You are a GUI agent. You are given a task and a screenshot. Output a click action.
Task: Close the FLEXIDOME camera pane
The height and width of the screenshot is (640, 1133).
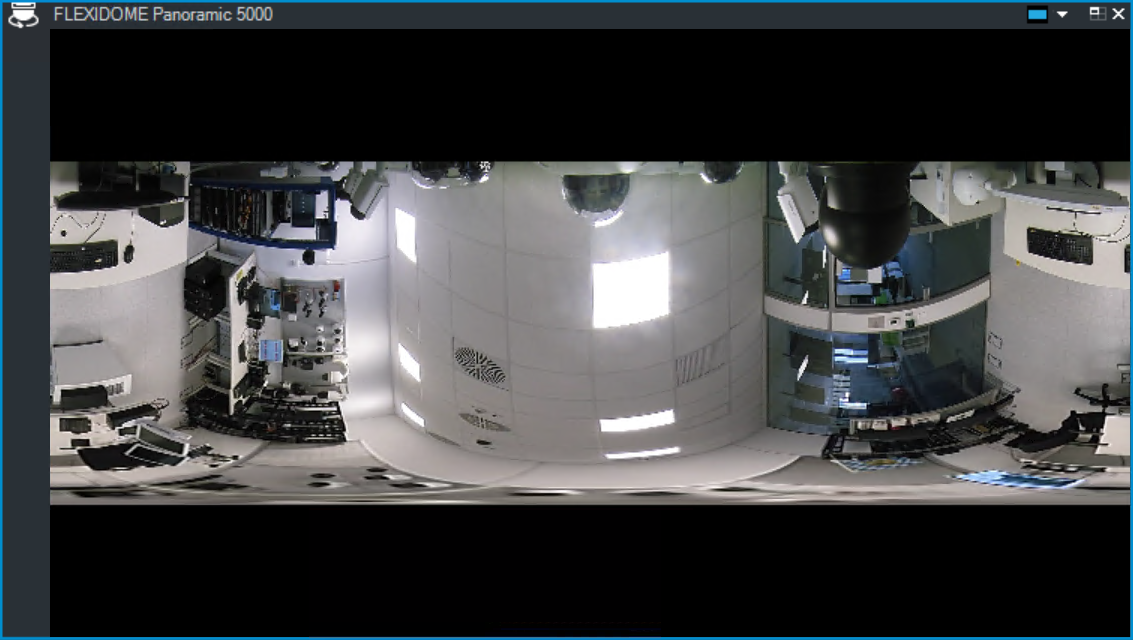pos(1118,15)
